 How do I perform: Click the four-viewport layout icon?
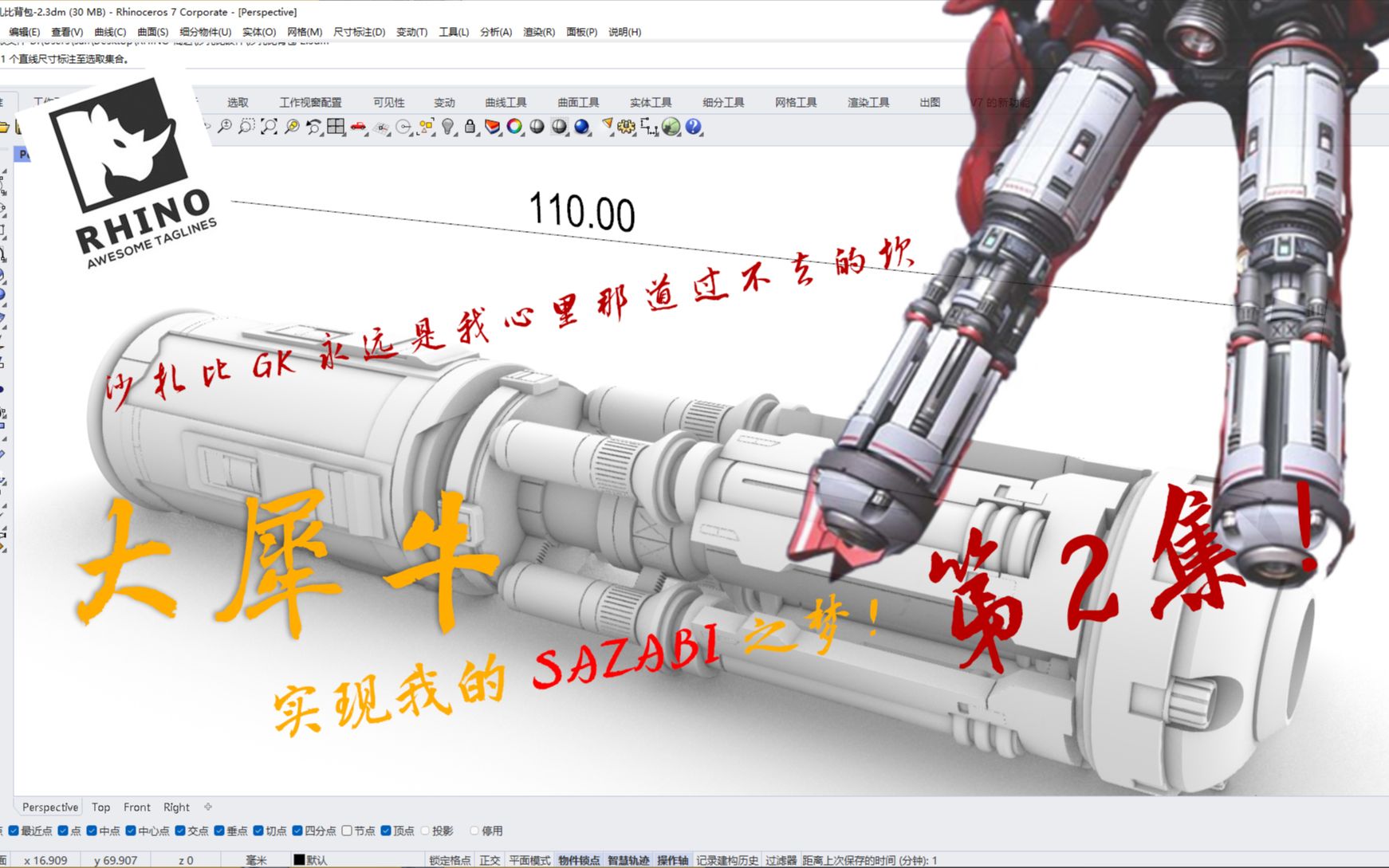click(336, 126)
